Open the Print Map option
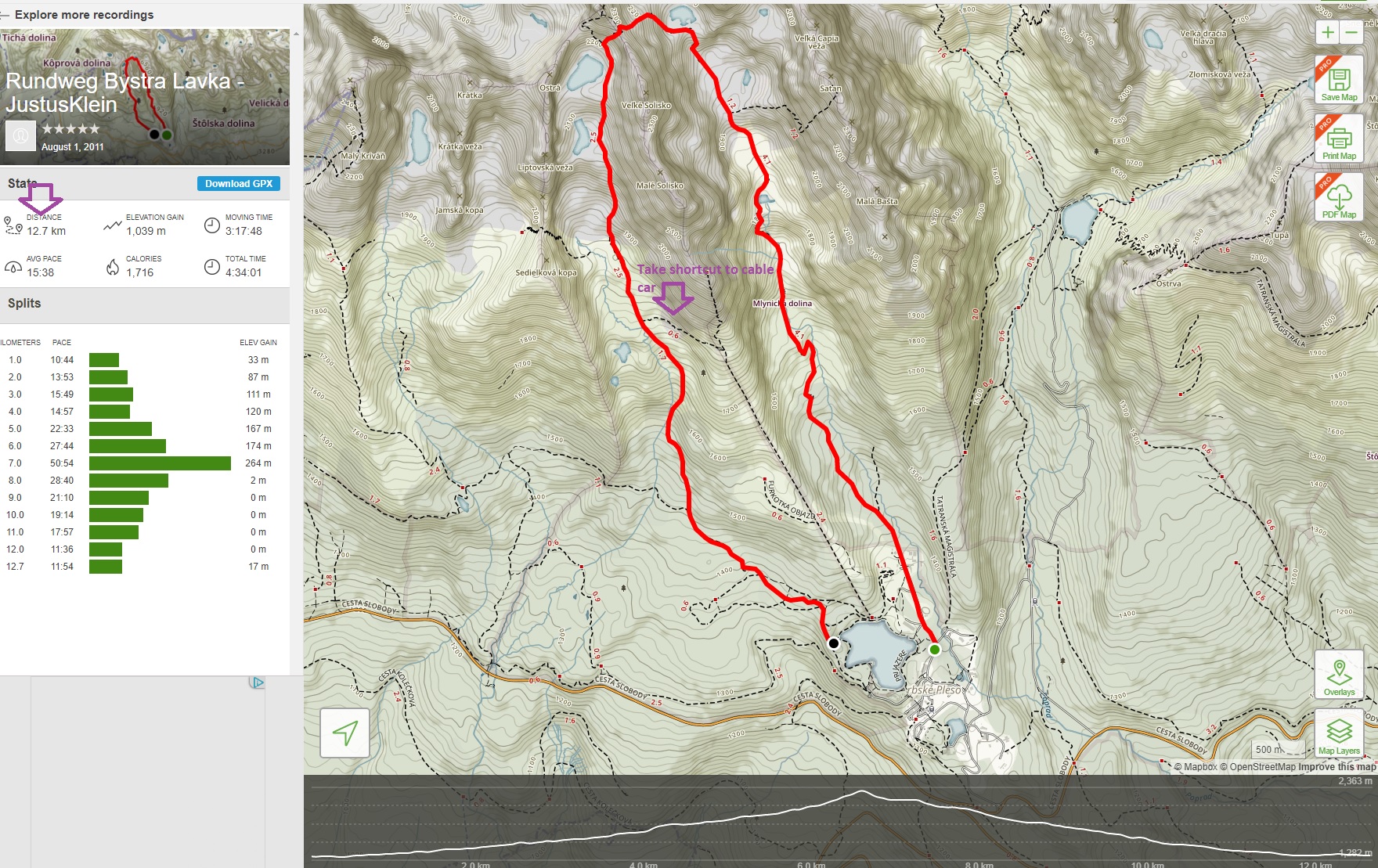 click(1339, 139)
